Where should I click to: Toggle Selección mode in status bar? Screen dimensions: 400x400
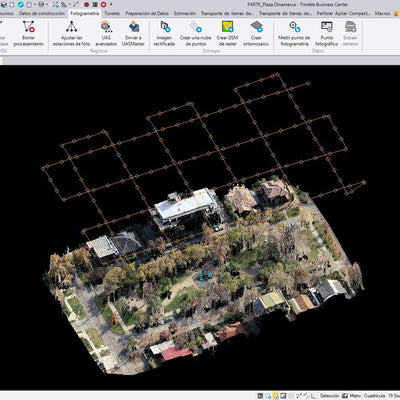tap(330, 396)
